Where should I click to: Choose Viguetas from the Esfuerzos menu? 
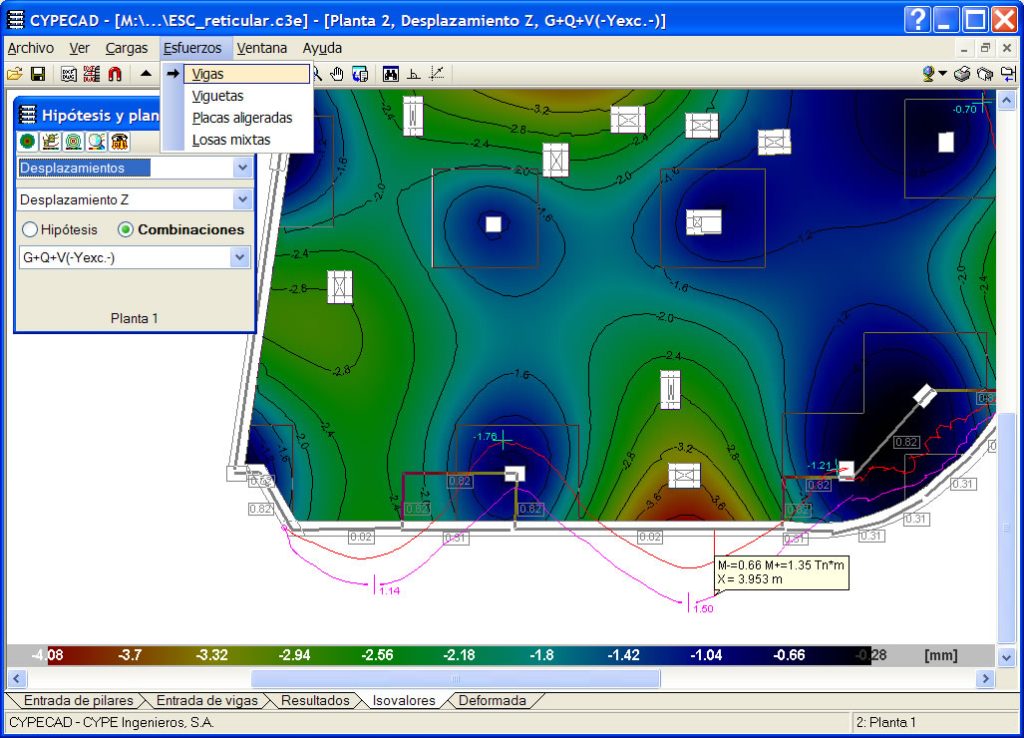(x=217, y=96)
